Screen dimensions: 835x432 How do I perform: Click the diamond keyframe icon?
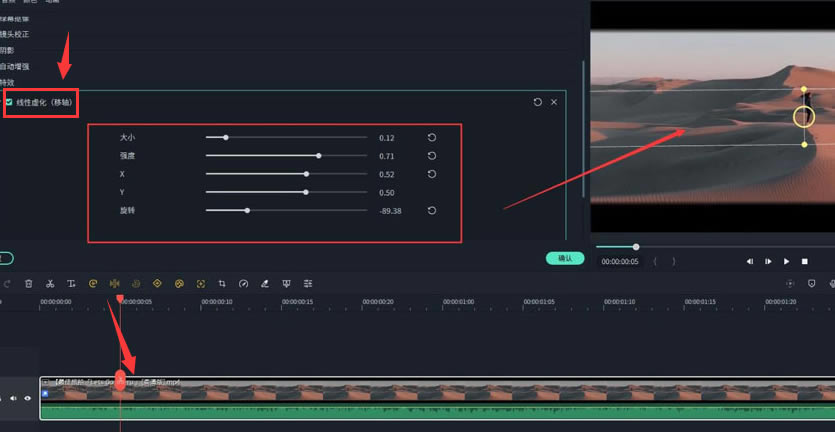(157, 284)
